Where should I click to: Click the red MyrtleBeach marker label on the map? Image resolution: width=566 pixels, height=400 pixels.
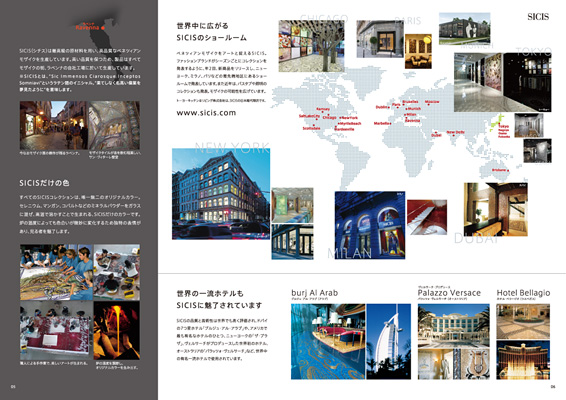point(350,123)
